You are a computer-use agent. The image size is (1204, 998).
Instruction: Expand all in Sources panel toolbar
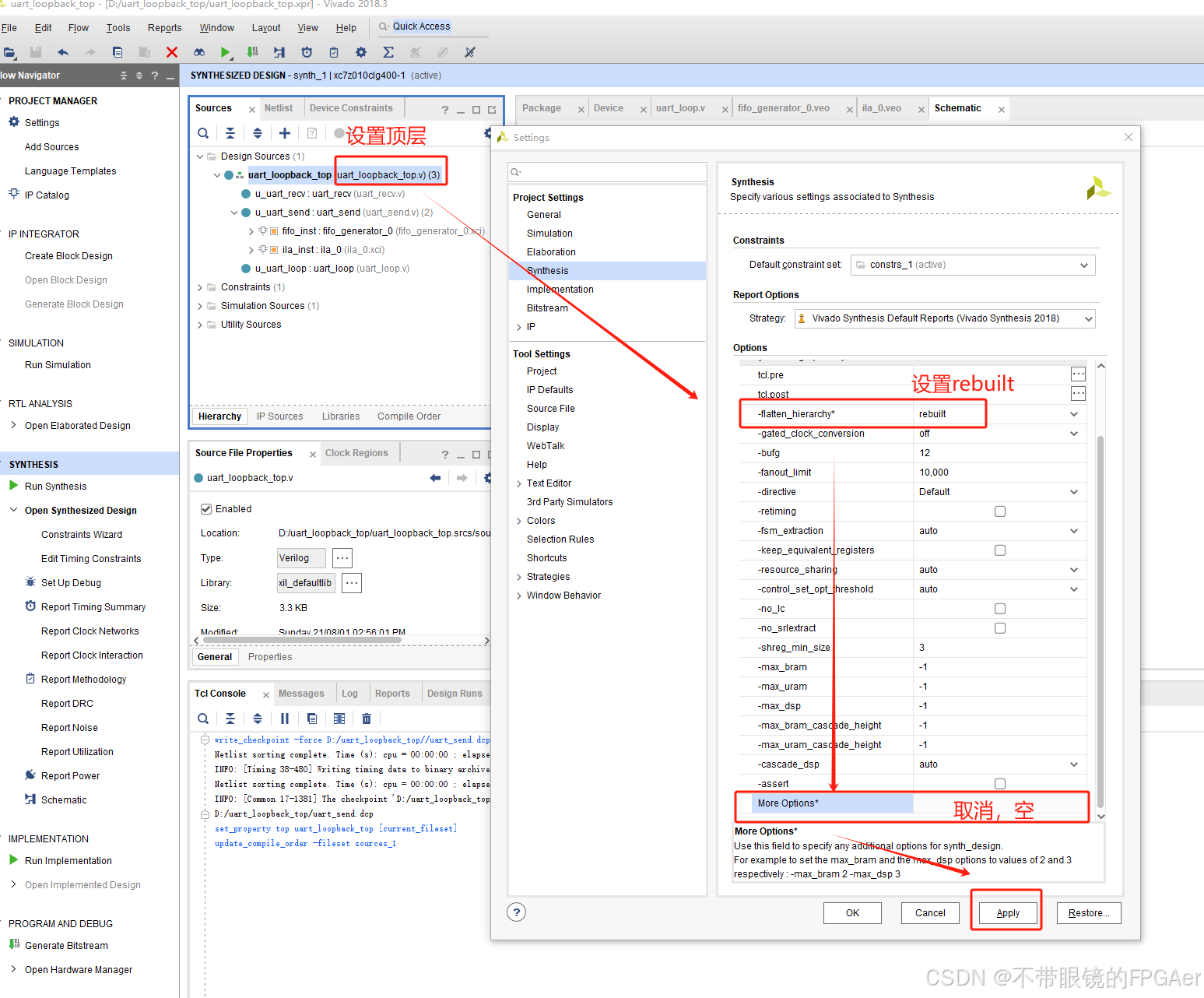point(258,133)
